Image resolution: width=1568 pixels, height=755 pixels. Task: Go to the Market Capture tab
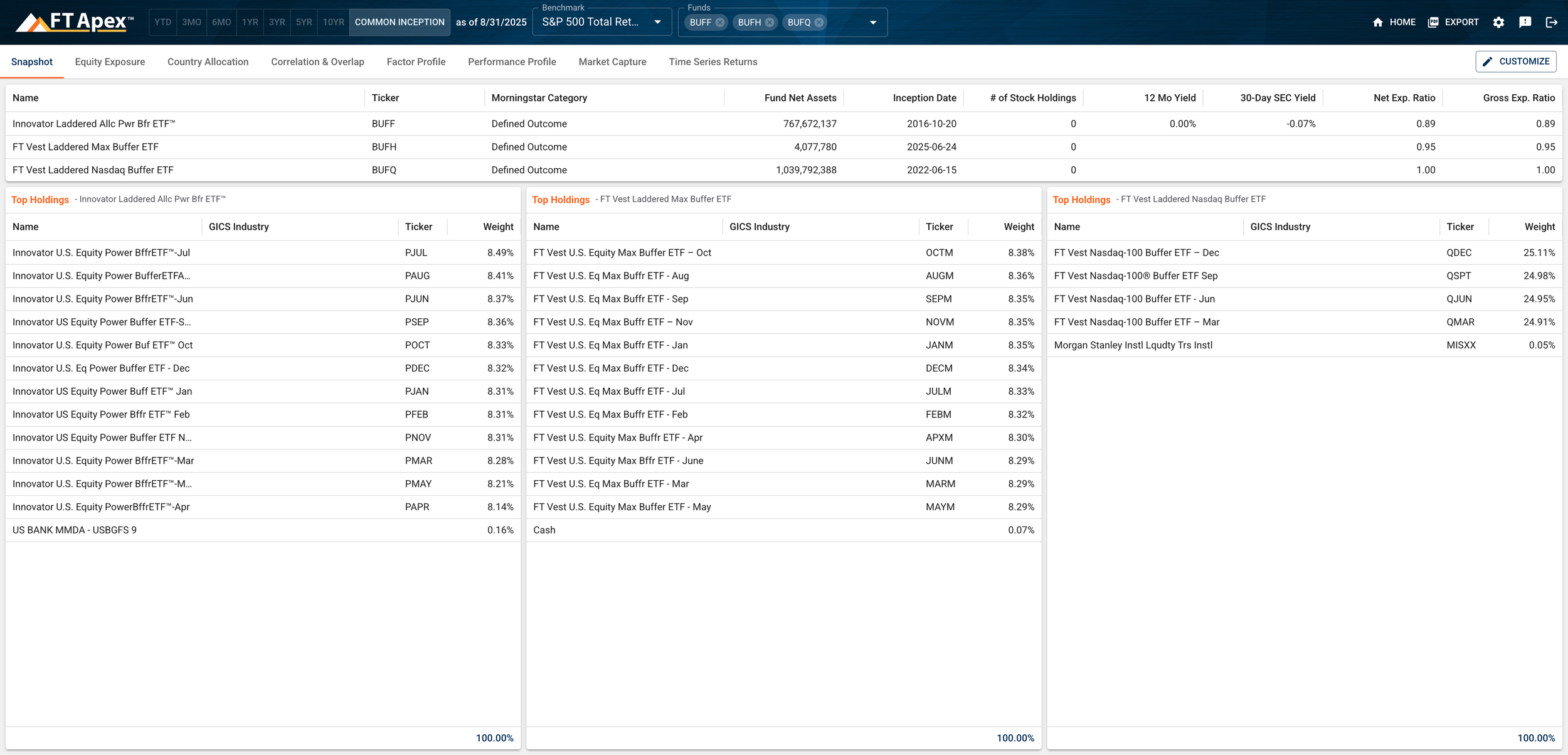point(612,62)
